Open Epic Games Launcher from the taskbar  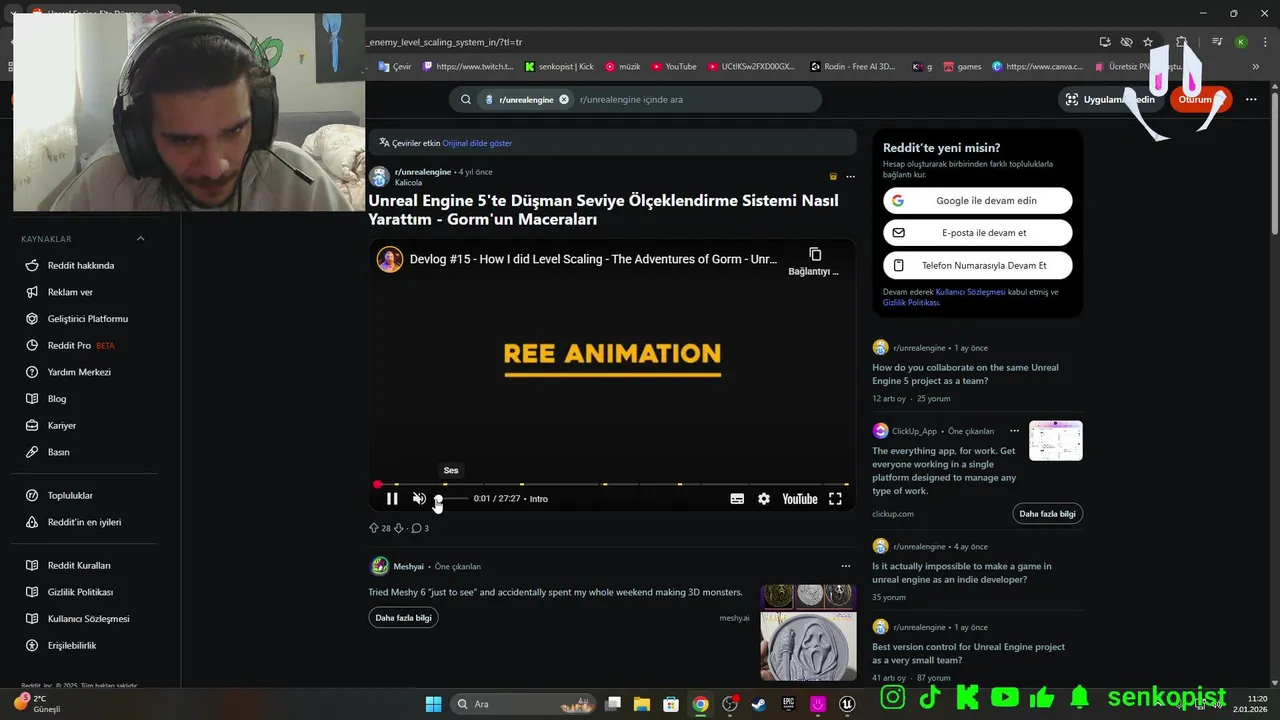coord(789,704)
